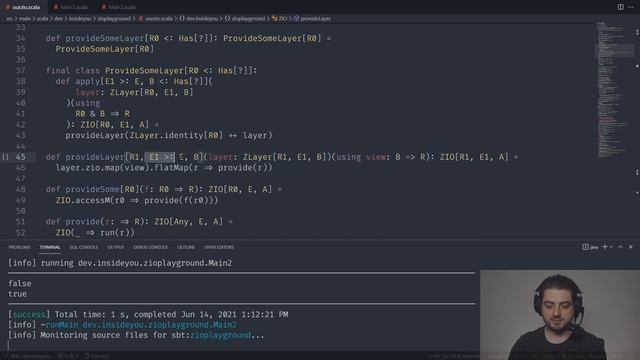Screen dimensions: 640x360
Task: Click line number 37 in the gutter
Action: coord(20,71)
